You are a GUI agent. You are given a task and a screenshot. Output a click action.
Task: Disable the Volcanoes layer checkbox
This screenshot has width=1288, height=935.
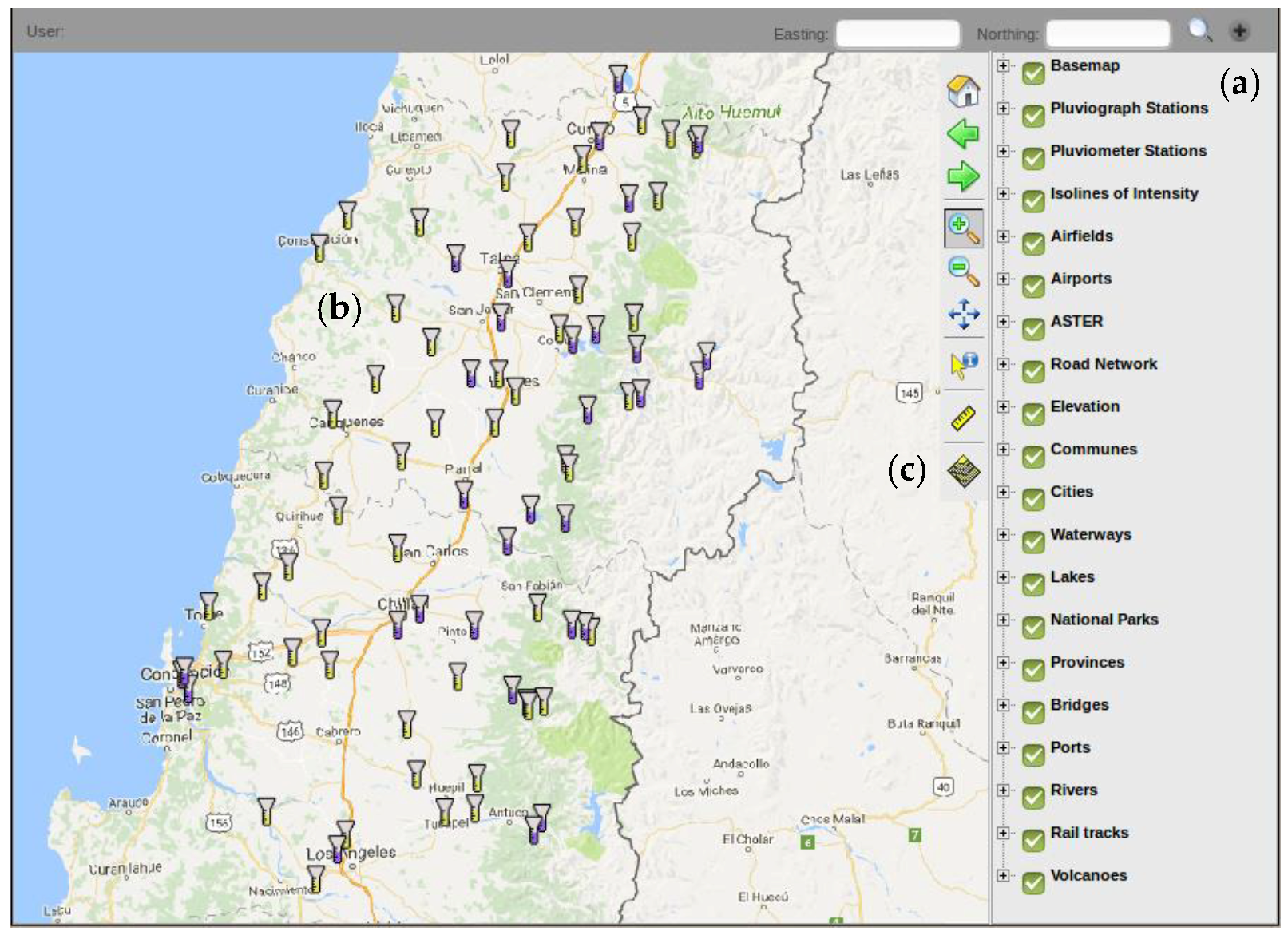[1033, 883]
